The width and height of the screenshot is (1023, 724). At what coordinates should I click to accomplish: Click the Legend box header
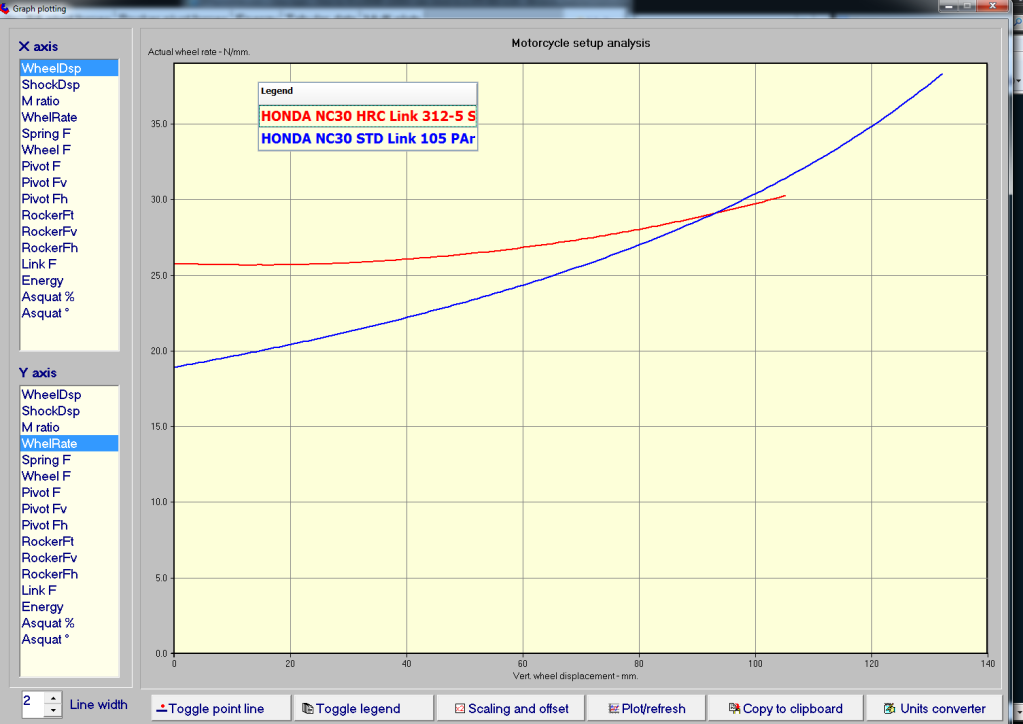[x=368, y=93]
